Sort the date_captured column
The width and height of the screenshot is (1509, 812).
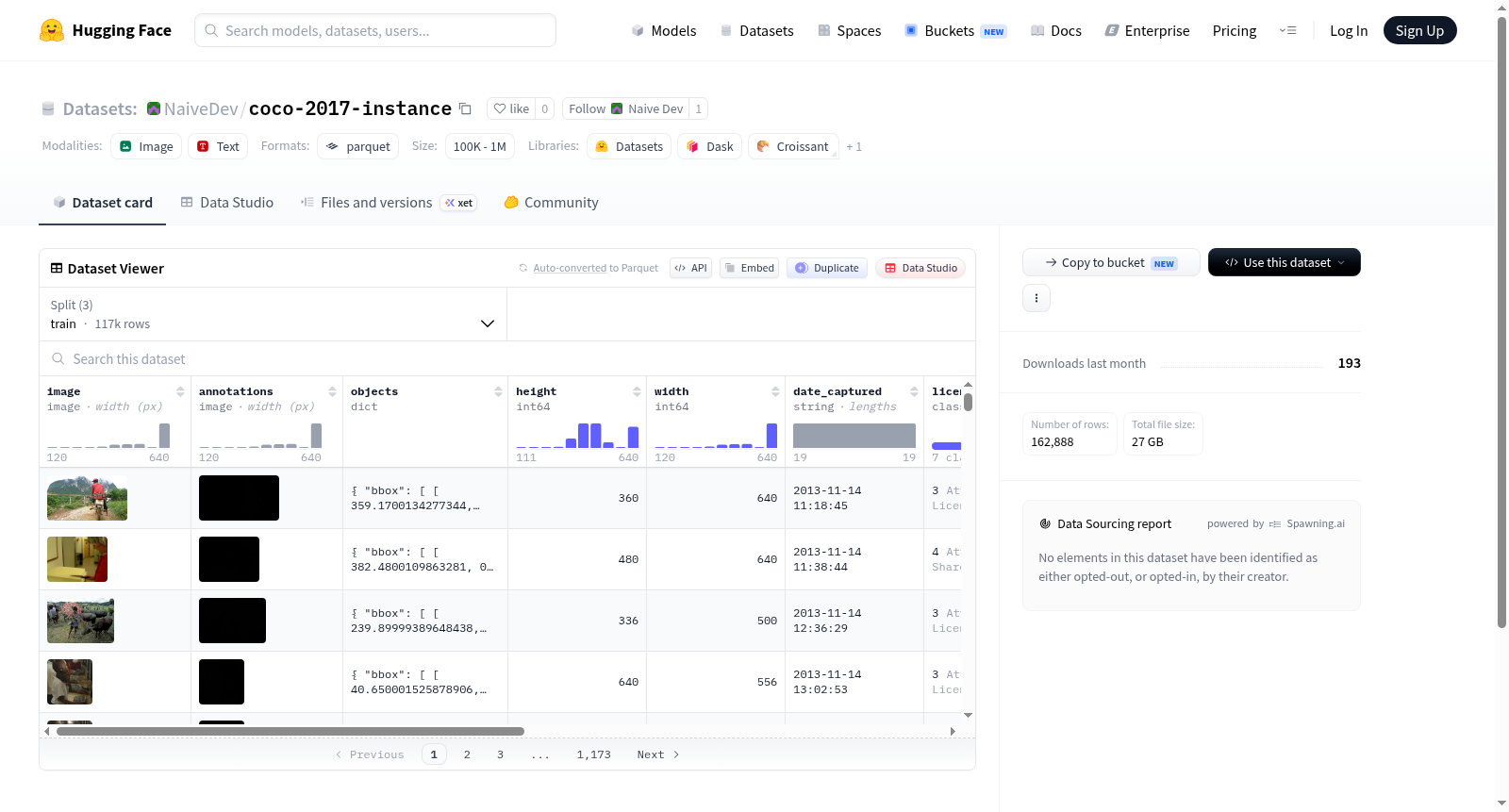pos(914,391)
